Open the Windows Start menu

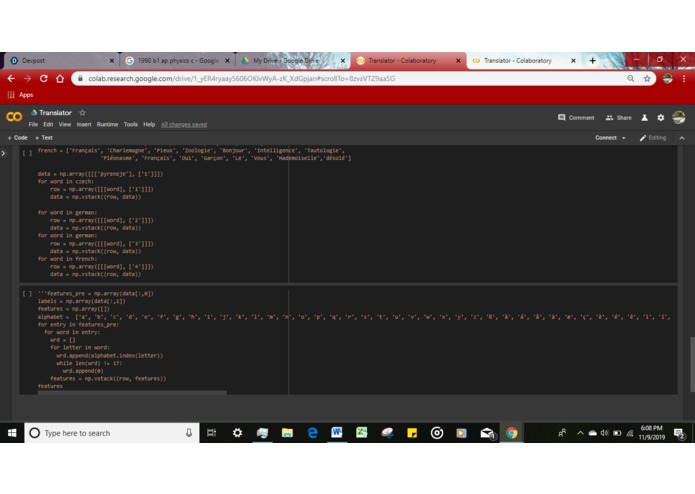pyautogui.click(x=12, y=433)
